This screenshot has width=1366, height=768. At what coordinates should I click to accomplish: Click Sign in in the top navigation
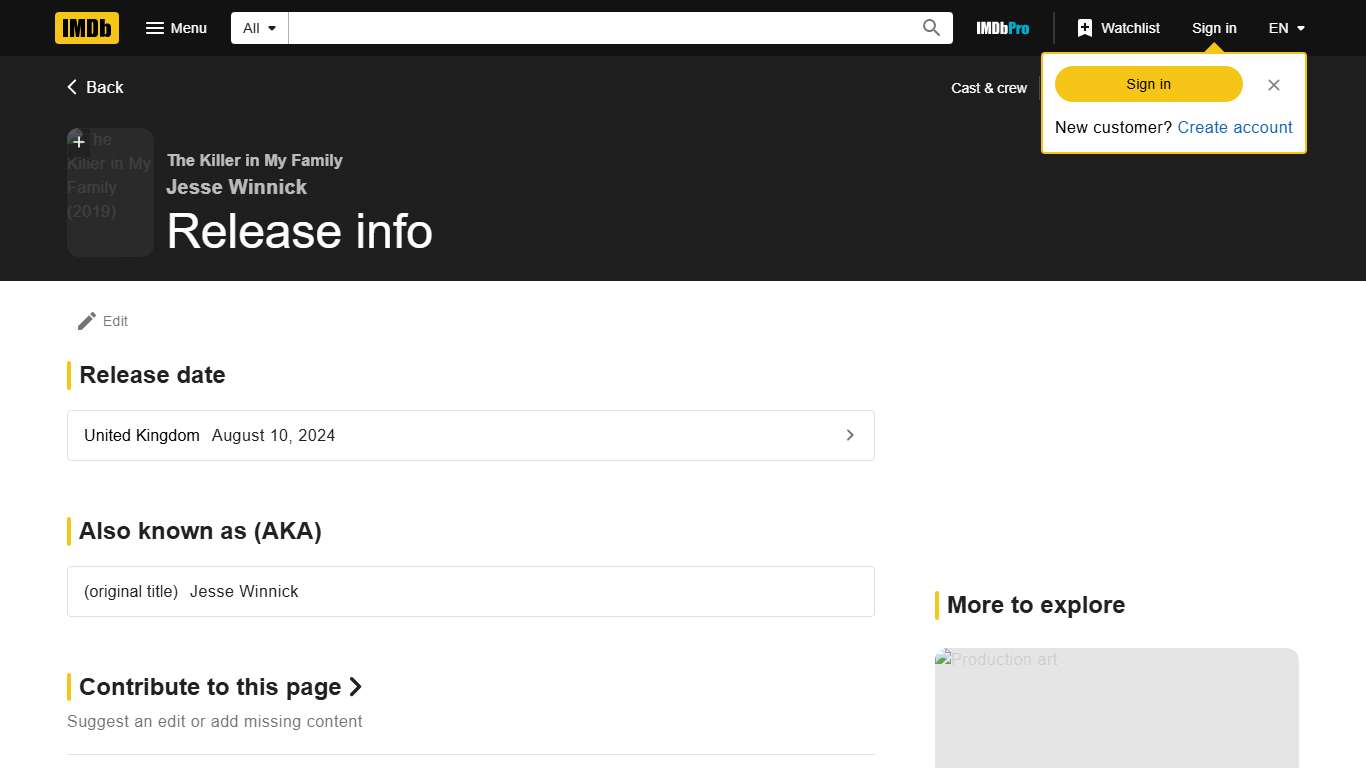(x=1213, y=28)
